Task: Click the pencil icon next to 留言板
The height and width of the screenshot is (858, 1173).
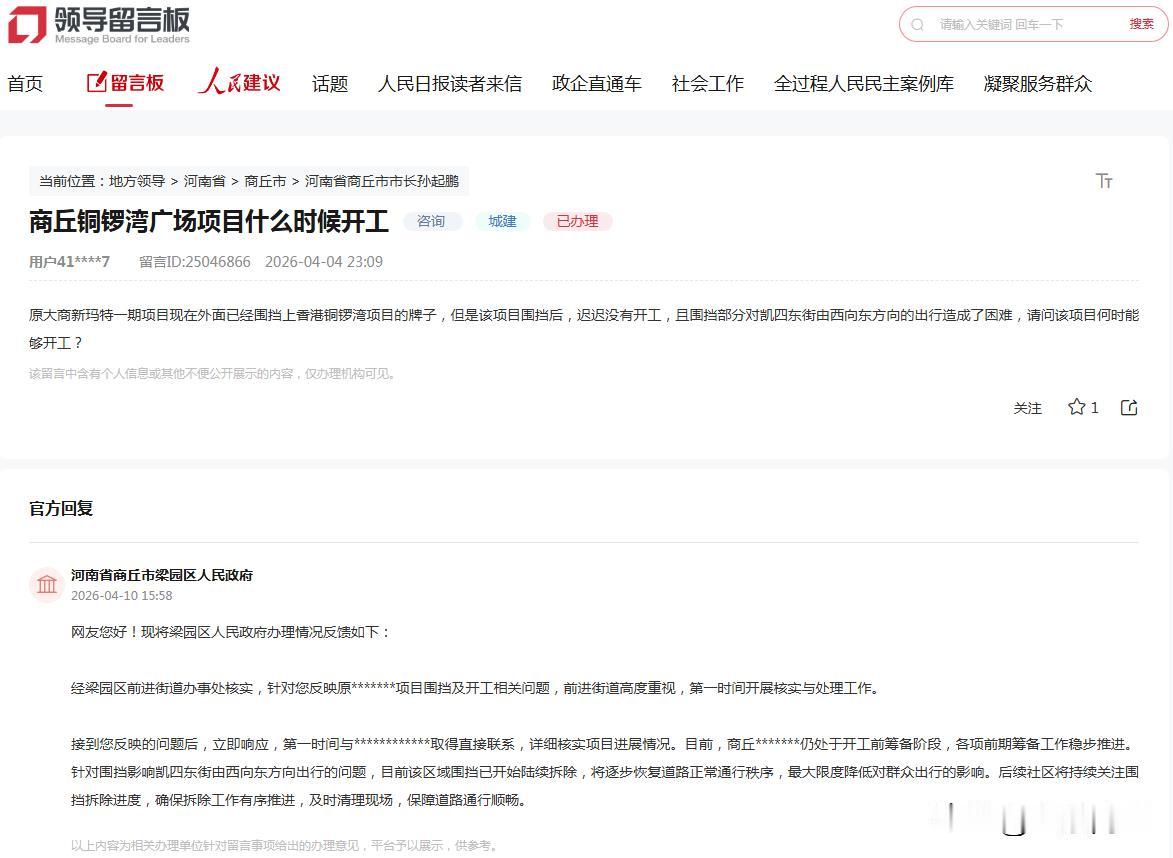Action: point(96,83)
